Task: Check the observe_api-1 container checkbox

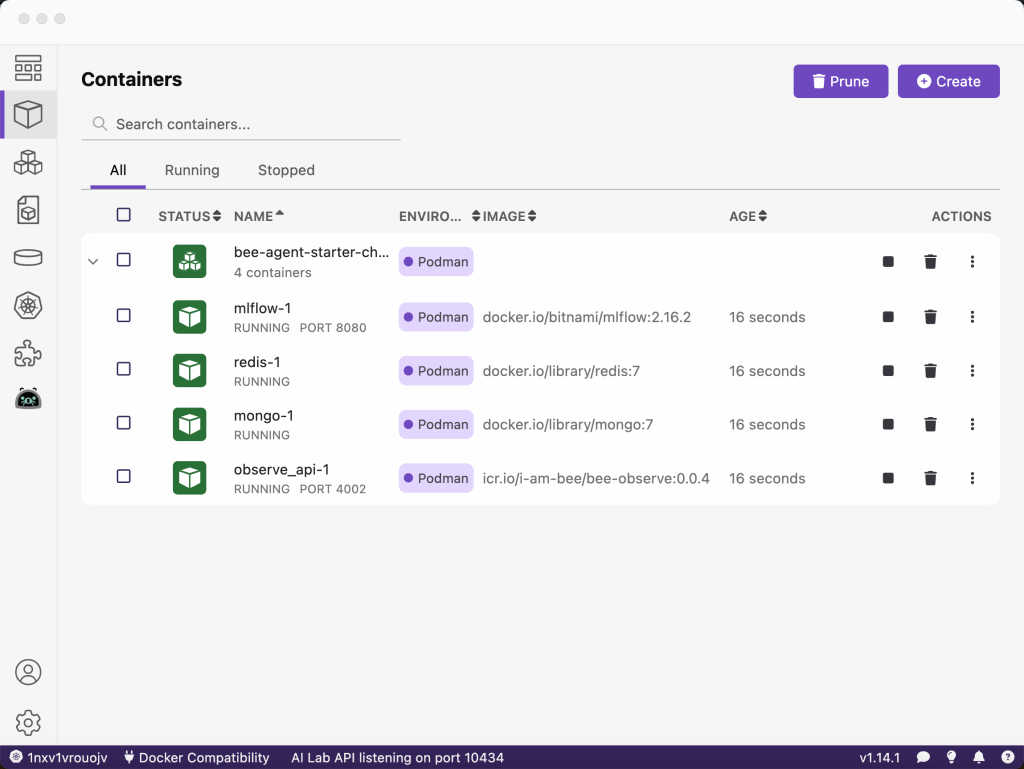Action: [124, 476]
